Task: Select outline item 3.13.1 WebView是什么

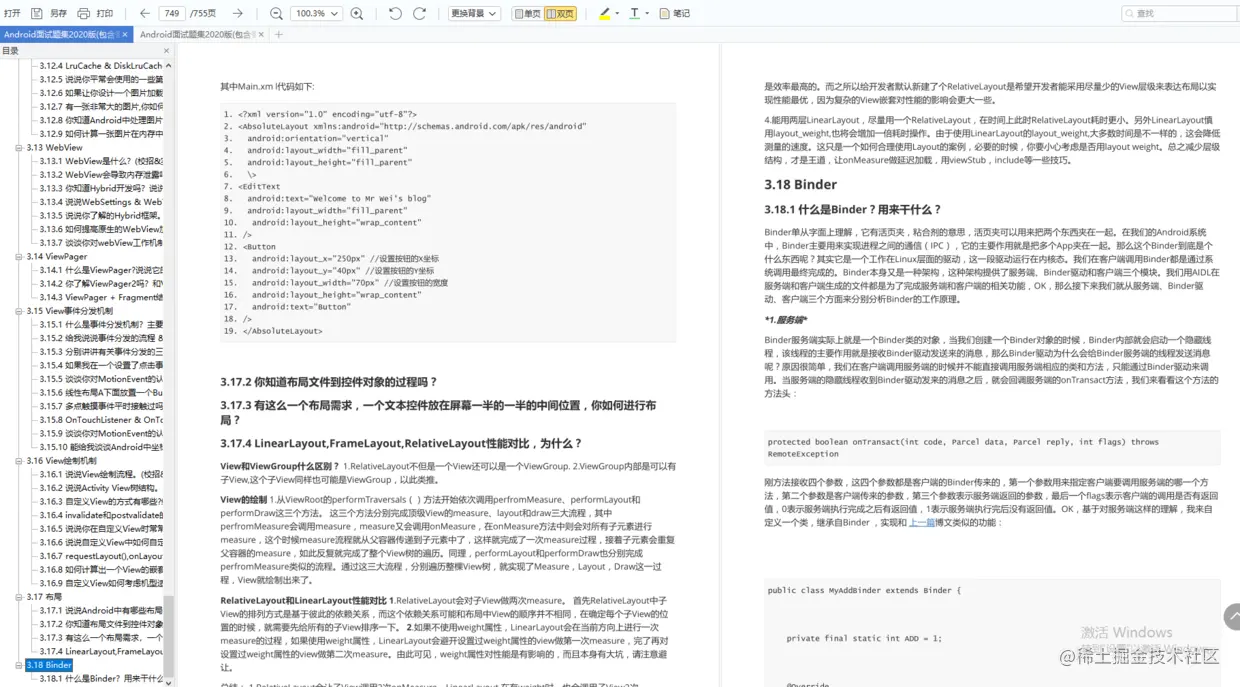Action: (x=101, y=161)
